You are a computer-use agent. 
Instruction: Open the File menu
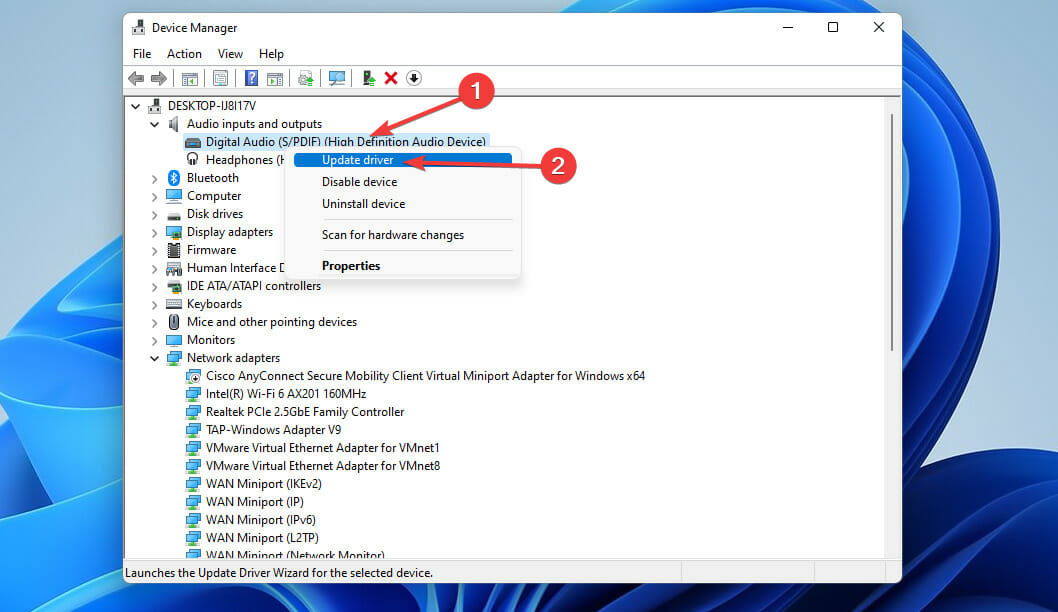tap(142, 54)
